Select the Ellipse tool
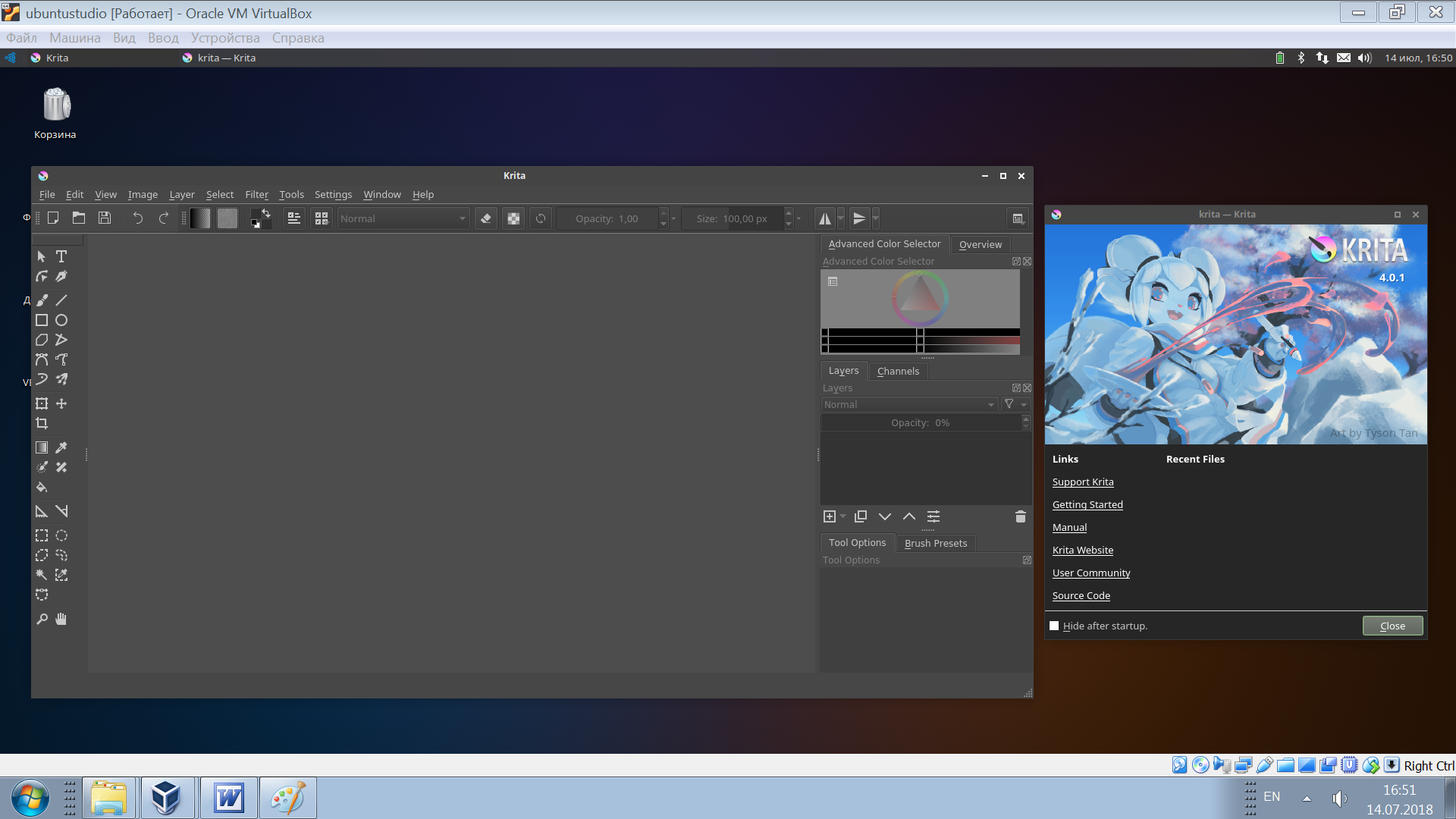Viewport: 1456px width, 819px height. tap(61, 320)
